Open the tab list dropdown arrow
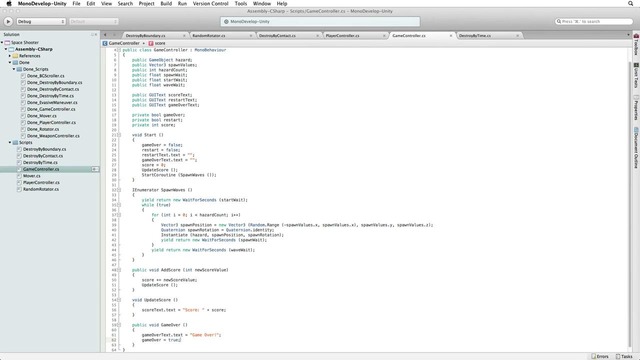The height and width of the screenshot is (360, 640). pos(628,35)
